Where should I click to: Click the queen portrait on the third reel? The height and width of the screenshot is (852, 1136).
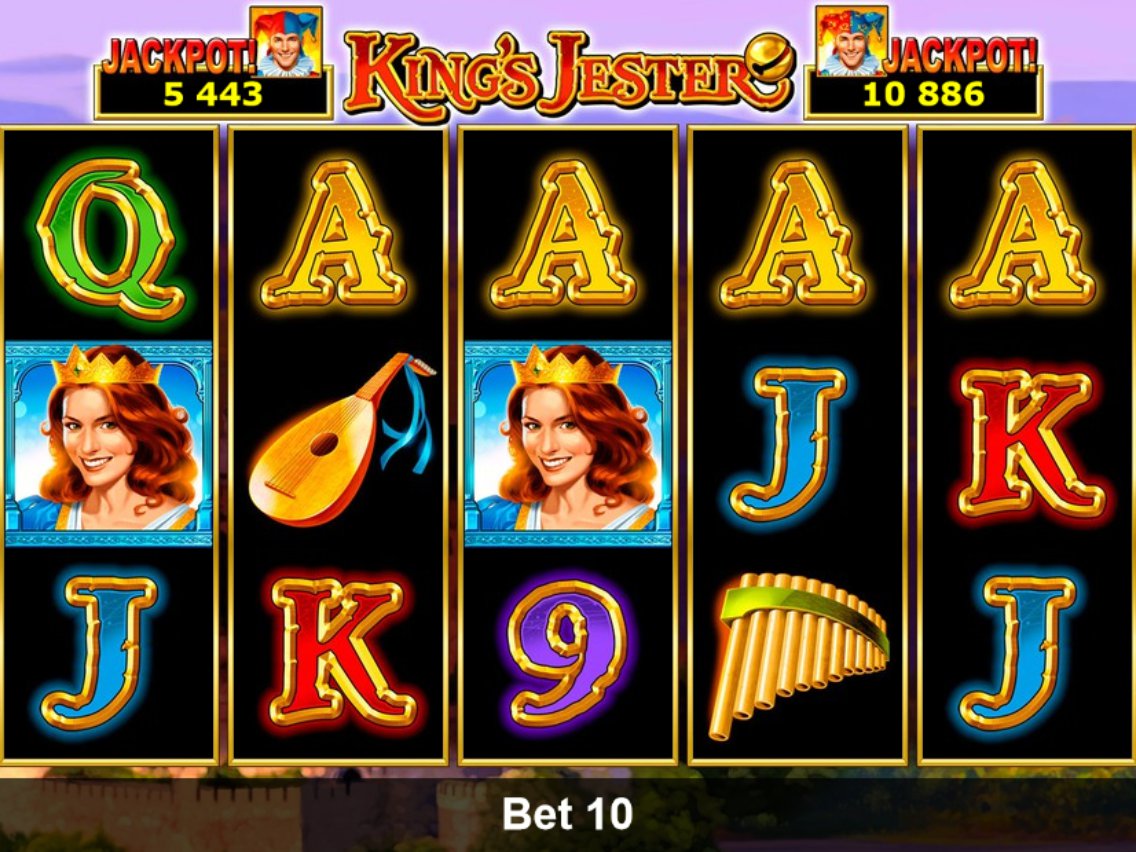(x=568, y=444)
